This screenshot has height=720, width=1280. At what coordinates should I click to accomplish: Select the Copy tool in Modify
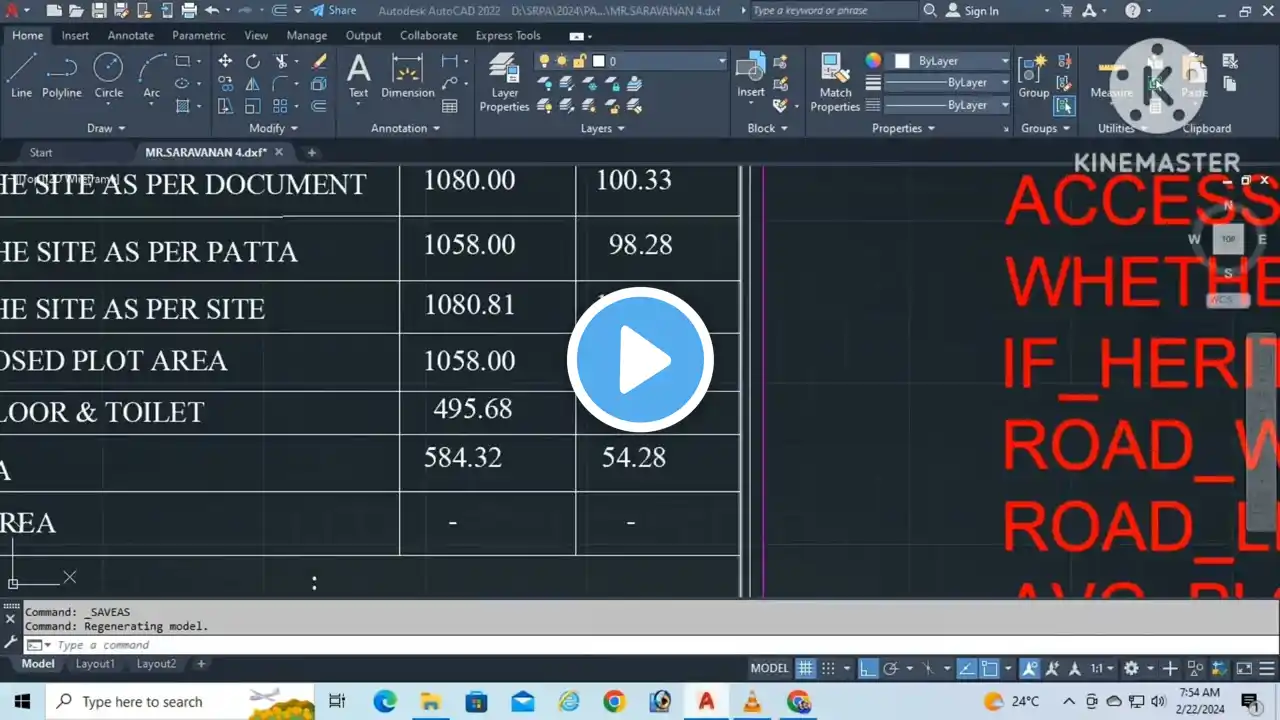coord(225,84)
